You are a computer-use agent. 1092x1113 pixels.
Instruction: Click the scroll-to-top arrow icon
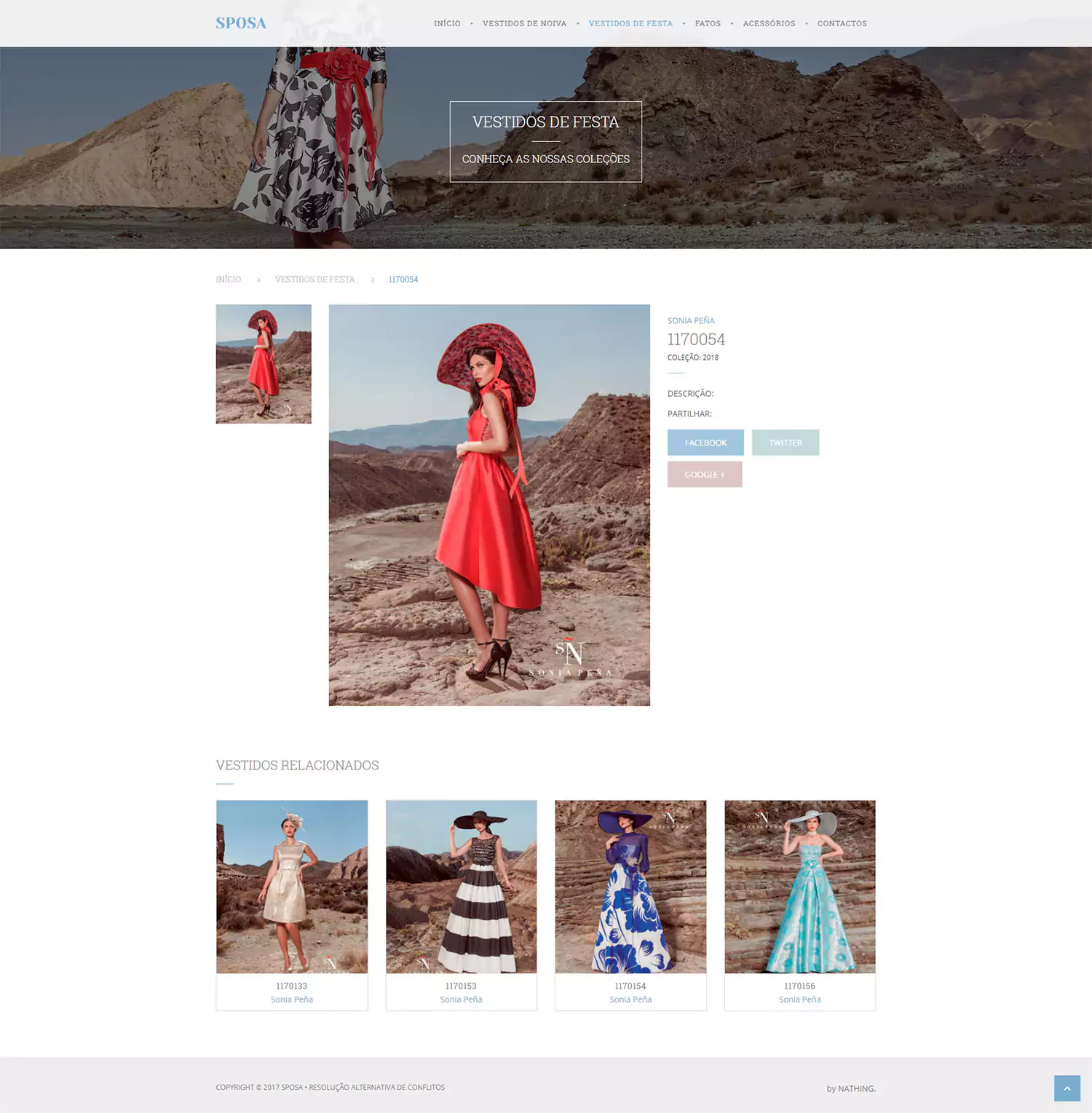(x=1066, y=1088)
